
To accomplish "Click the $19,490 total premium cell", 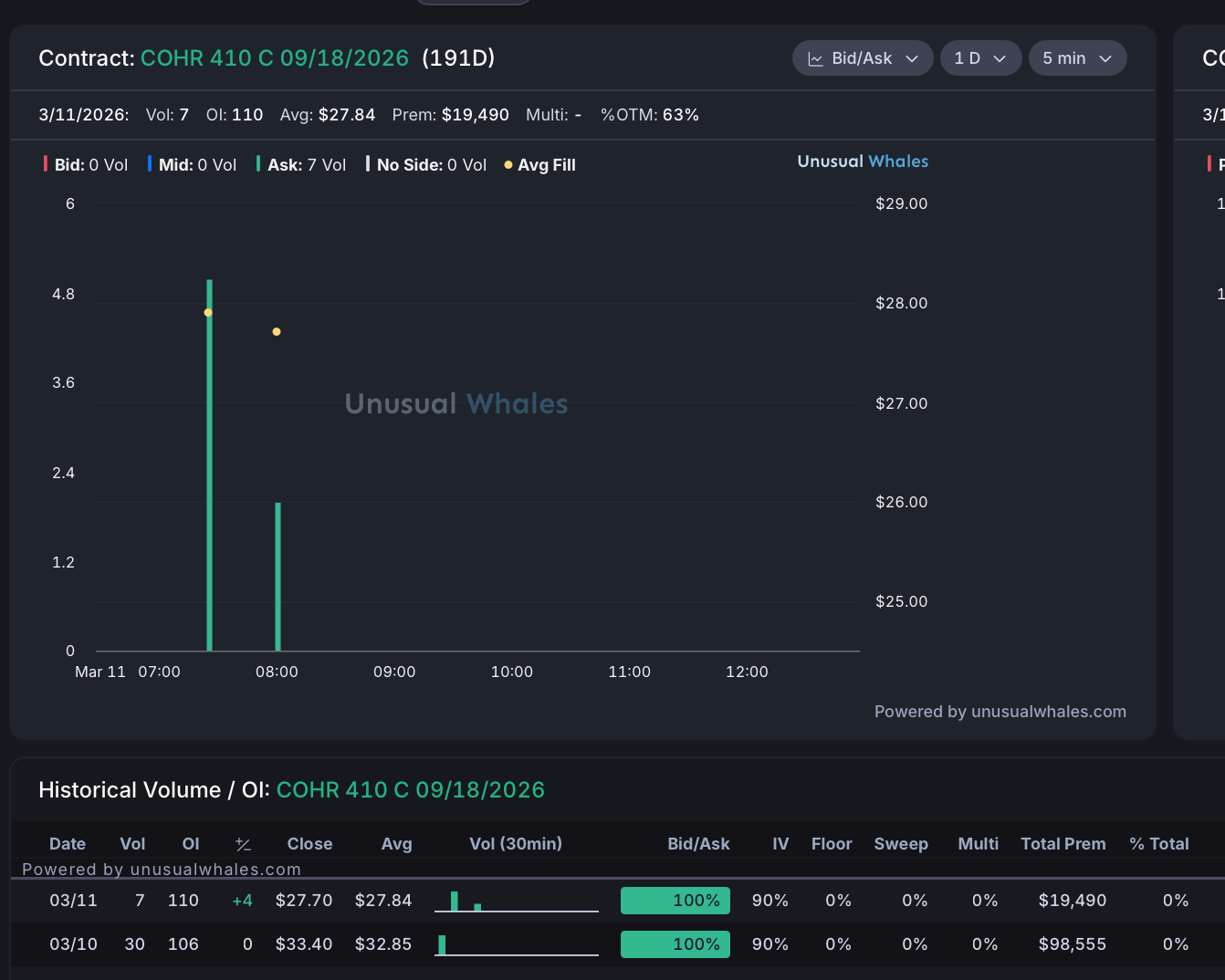I will pyautogui.click(x=1073, y=901).
